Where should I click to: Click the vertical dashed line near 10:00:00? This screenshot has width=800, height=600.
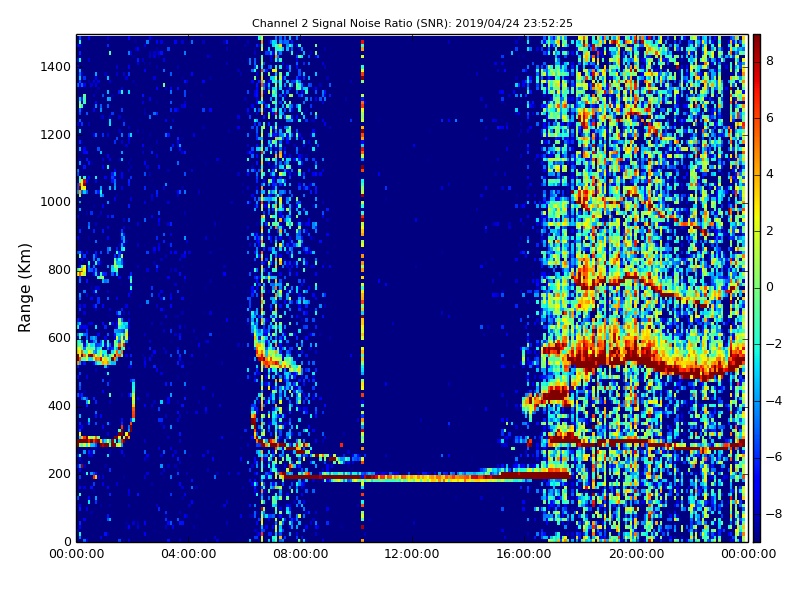(x=363, y=291)
